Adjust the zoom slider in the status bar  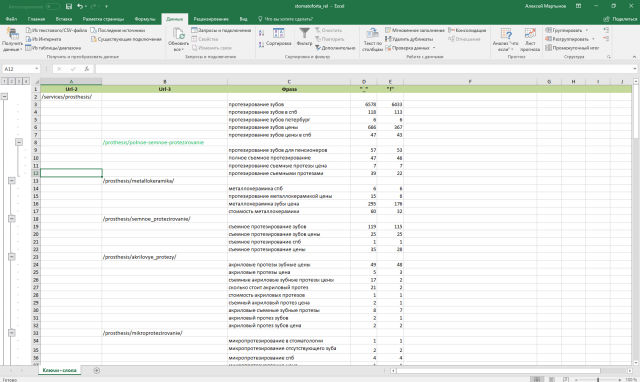[598, 380]
